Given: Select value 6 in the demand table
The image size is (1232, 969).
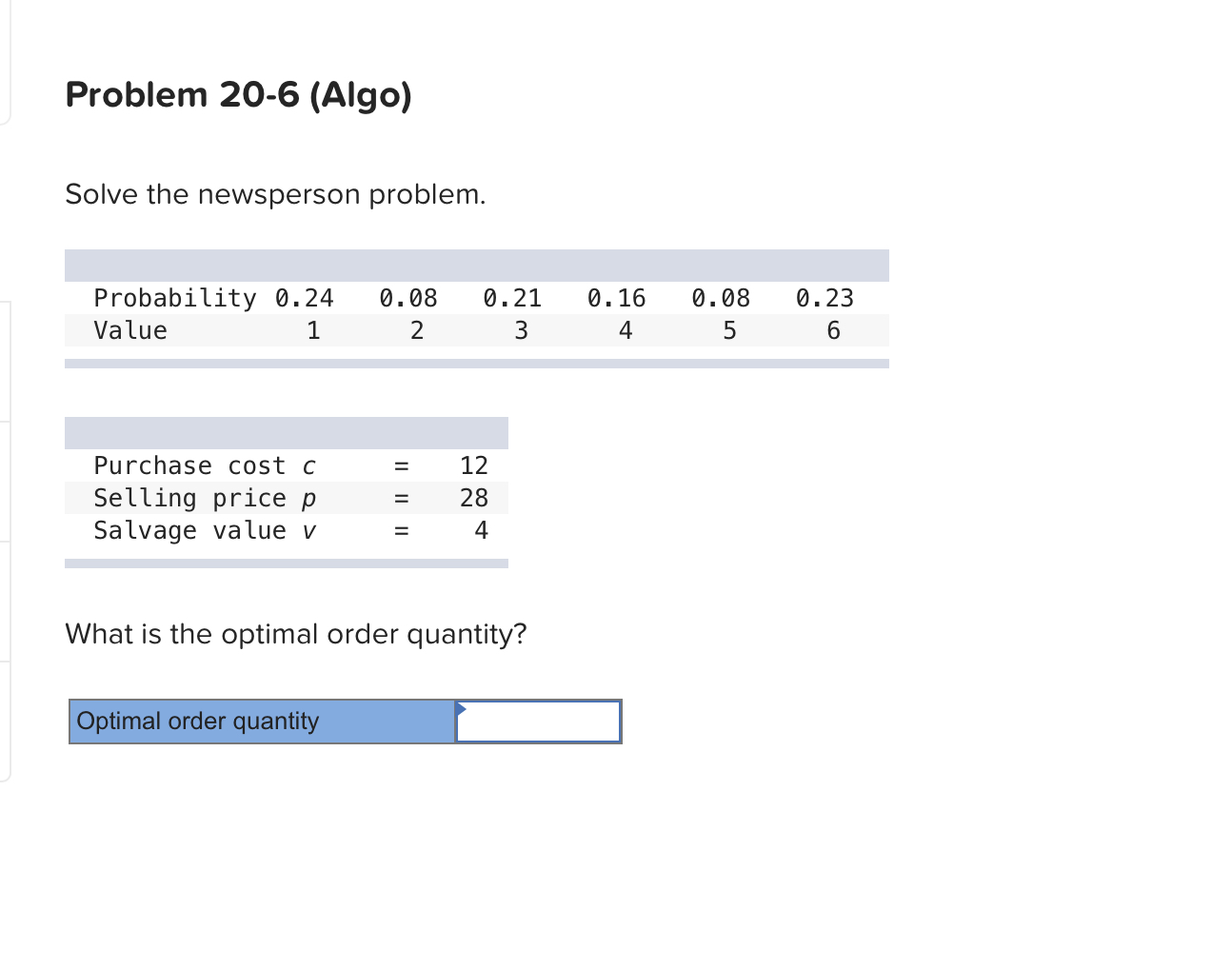Looking at the screenshot, I should coord(833,330).
